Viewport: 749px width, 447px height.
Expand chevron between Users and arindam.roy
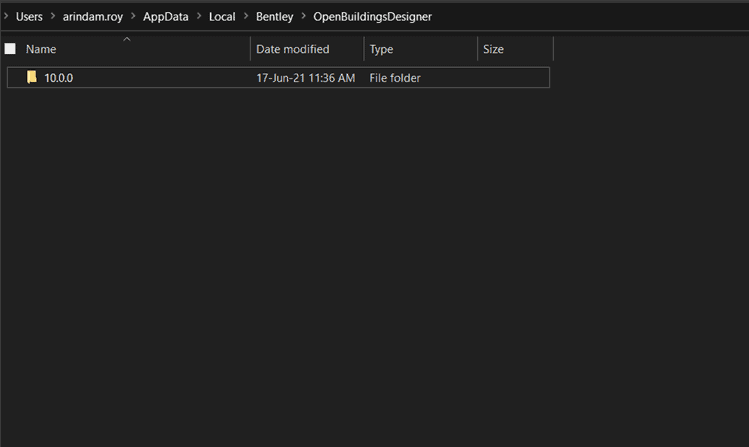tap(51, 17)
